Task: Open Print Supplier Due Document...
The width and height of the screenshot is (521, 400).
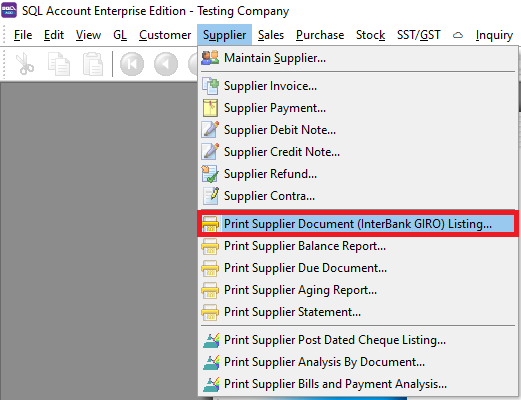Action: pyautogui.click(x=358, y=268)
